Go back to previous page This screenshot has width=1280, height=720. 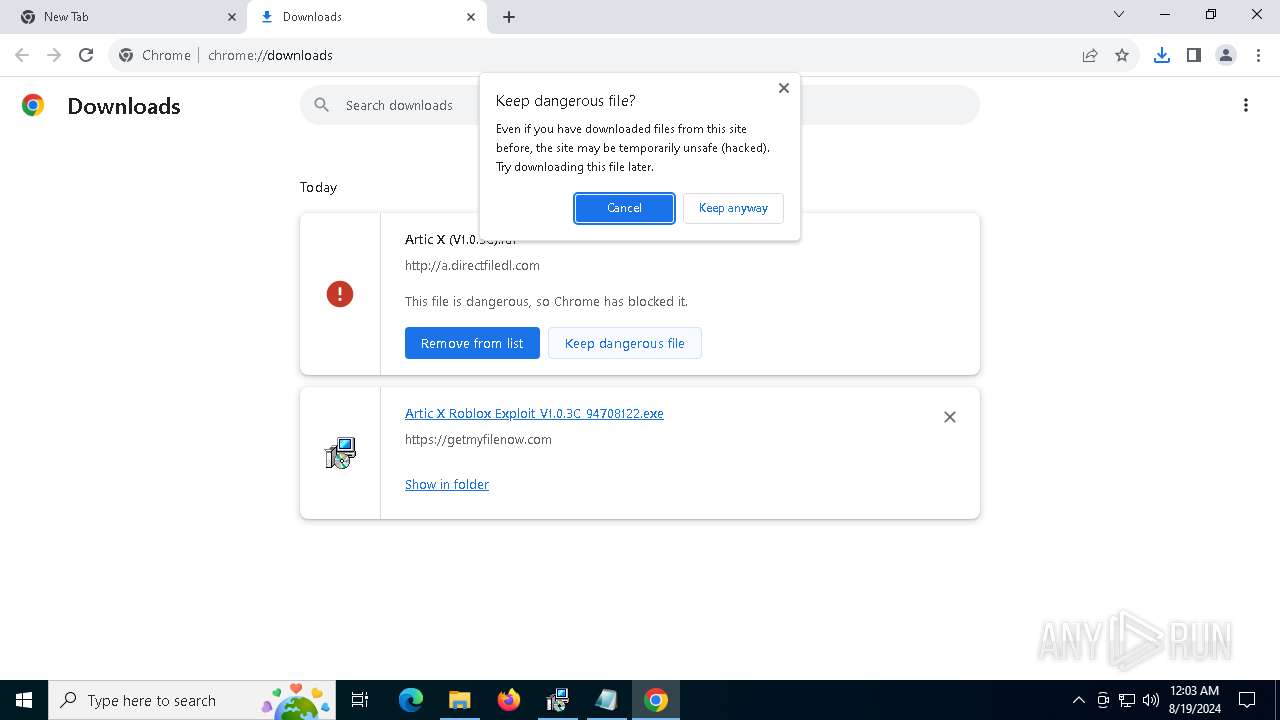pyautogui.click(x=22, y=55)
